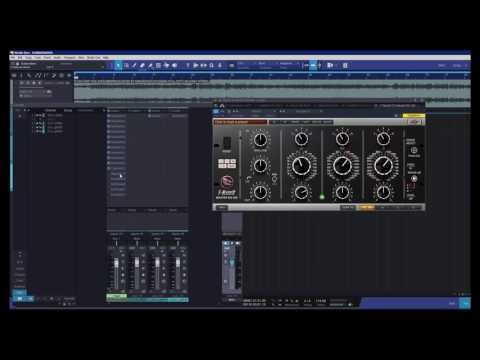Screen dimensions: 480x360
Task: Click the second band small bottom knob
Action: click(301, 192)
